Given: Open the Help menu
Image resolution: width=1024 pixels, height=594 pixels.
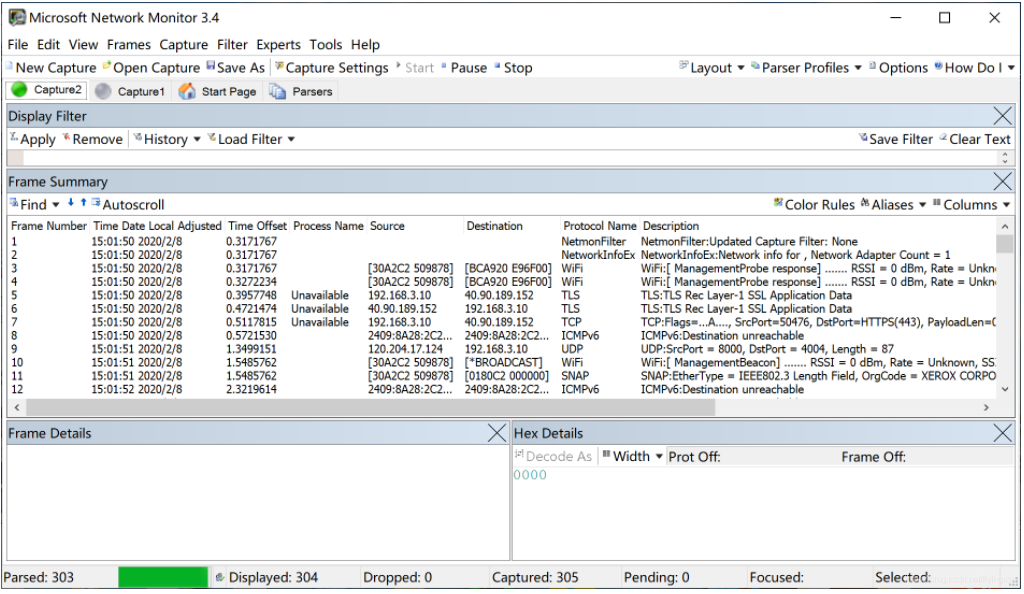Looking at the screenshot, I should pos(365,45).
